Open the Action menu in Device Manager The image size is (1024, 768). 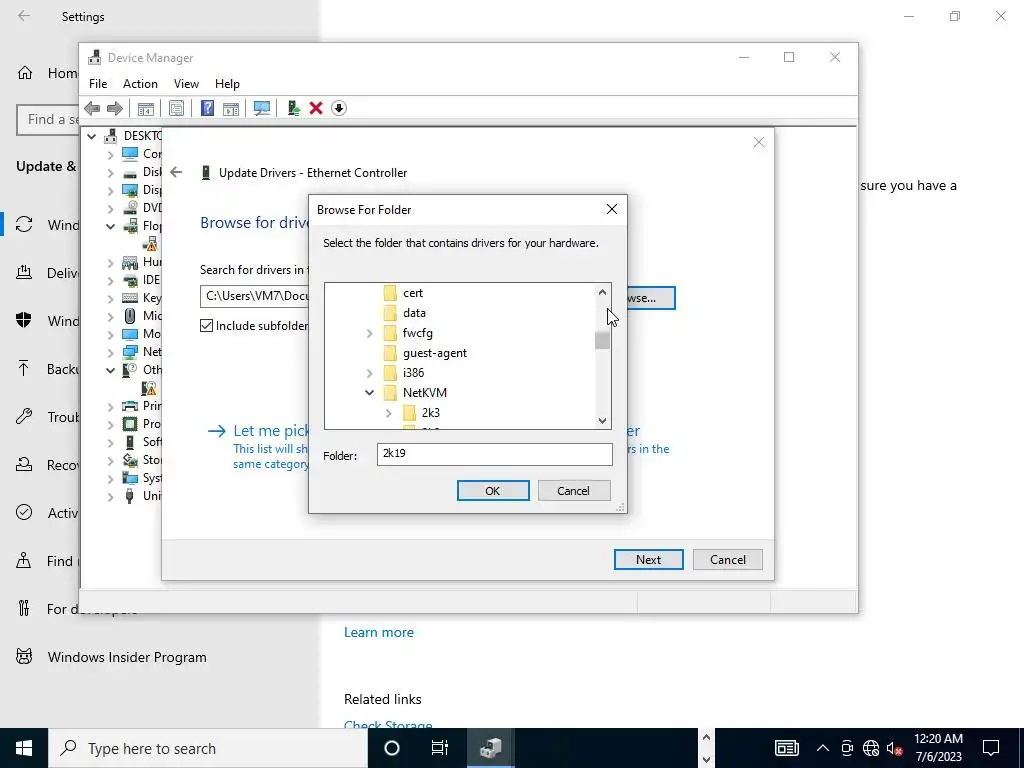140,84
